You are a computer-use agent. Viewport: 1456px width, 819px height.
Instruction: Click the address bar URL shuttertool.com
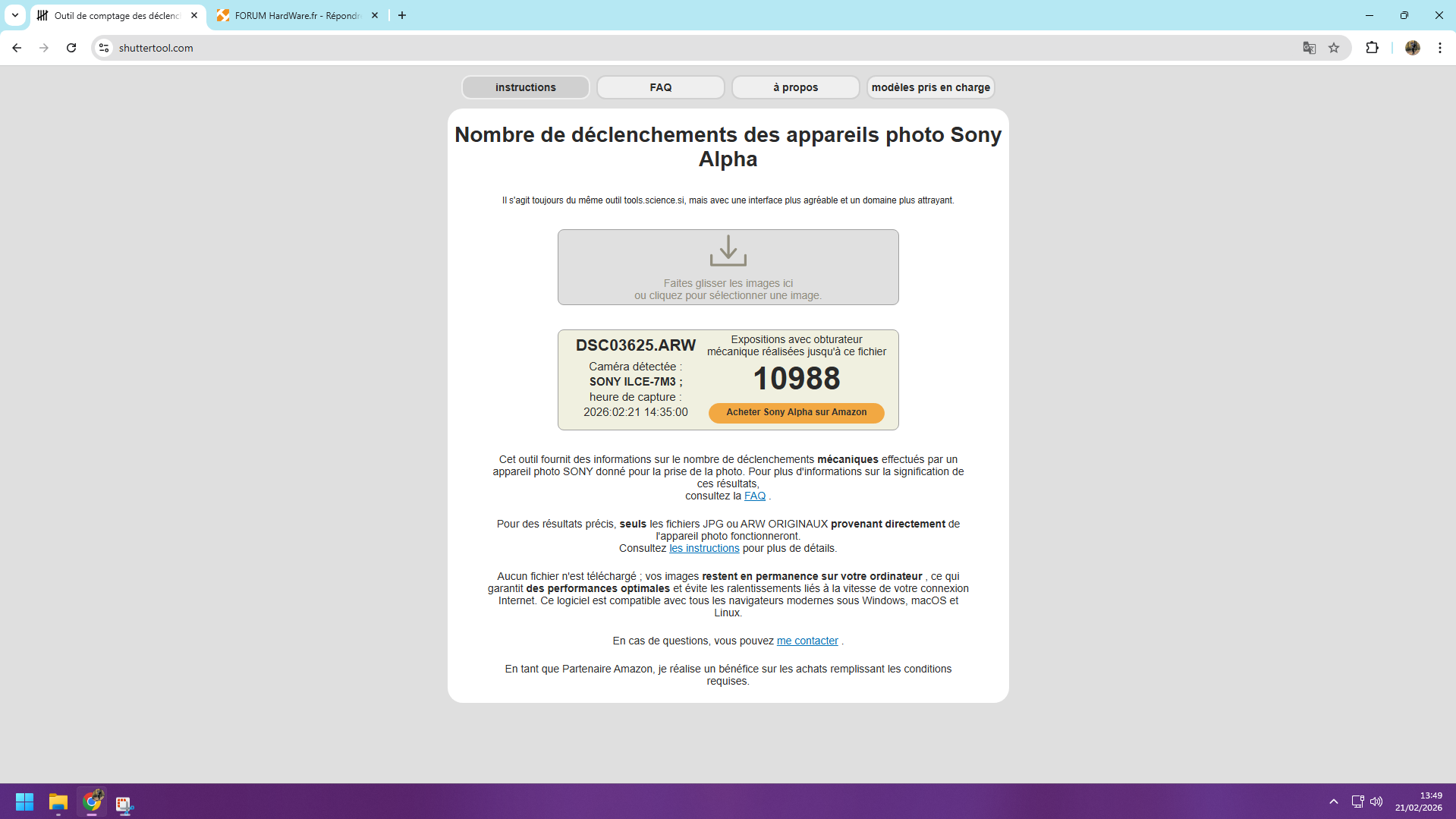point(156,48)
